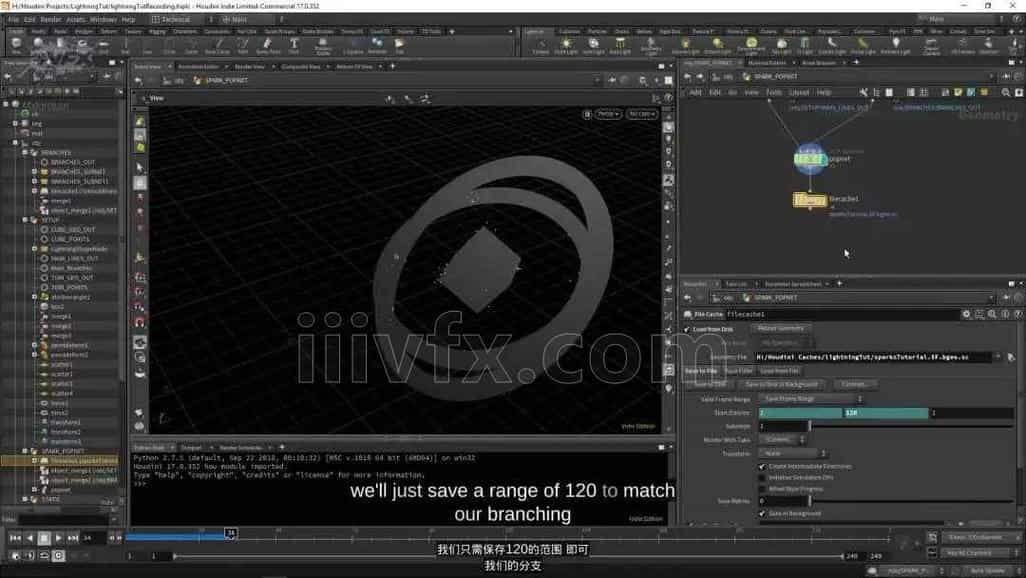The height and width of the screenshot is (578, 1026).
Task: Switch to the Animation Editor tab
Action: (x=199, y=67)
